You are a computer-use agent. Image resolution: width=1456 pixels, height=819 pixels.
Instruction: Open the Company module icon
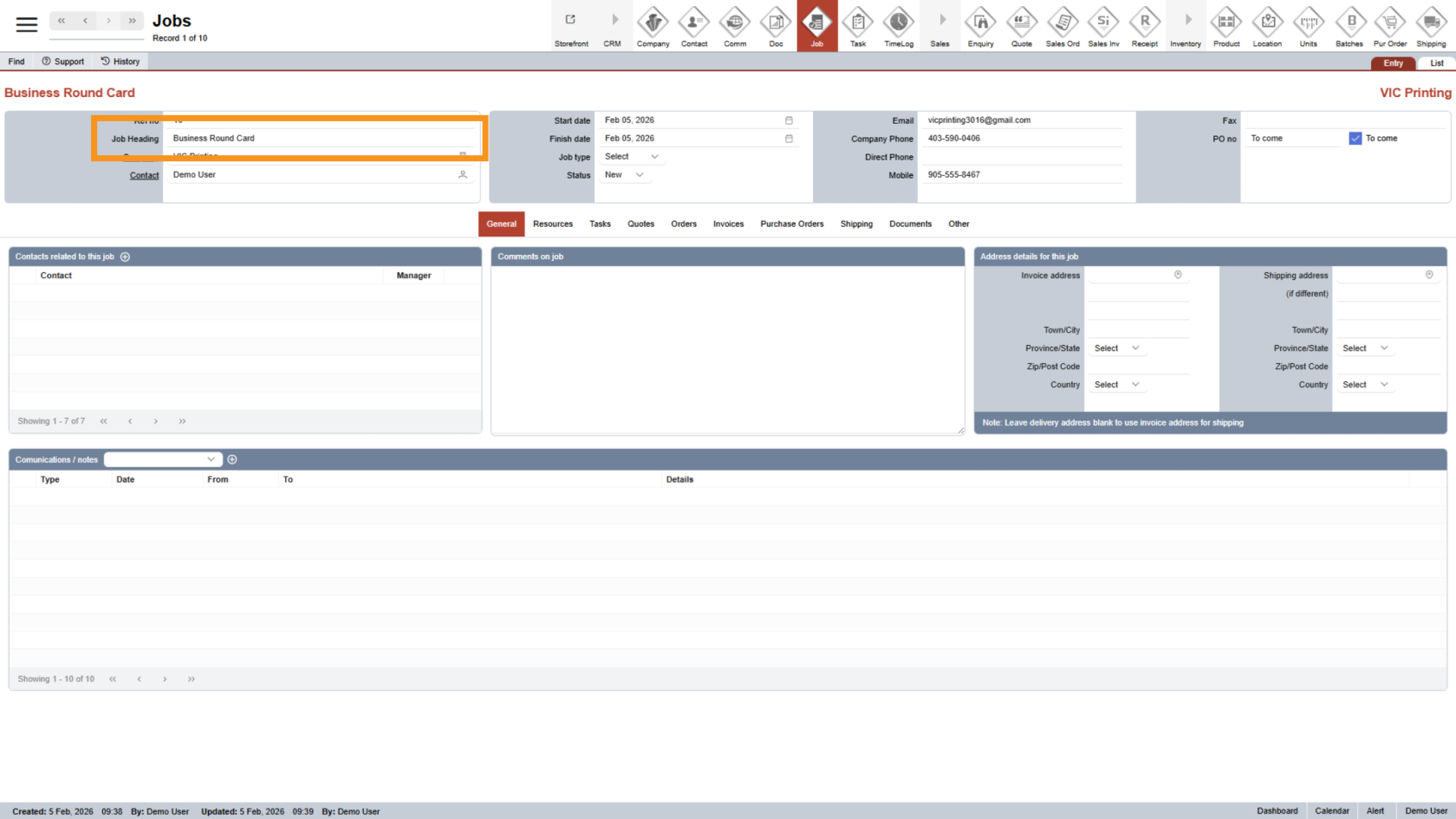pos(653,25)
